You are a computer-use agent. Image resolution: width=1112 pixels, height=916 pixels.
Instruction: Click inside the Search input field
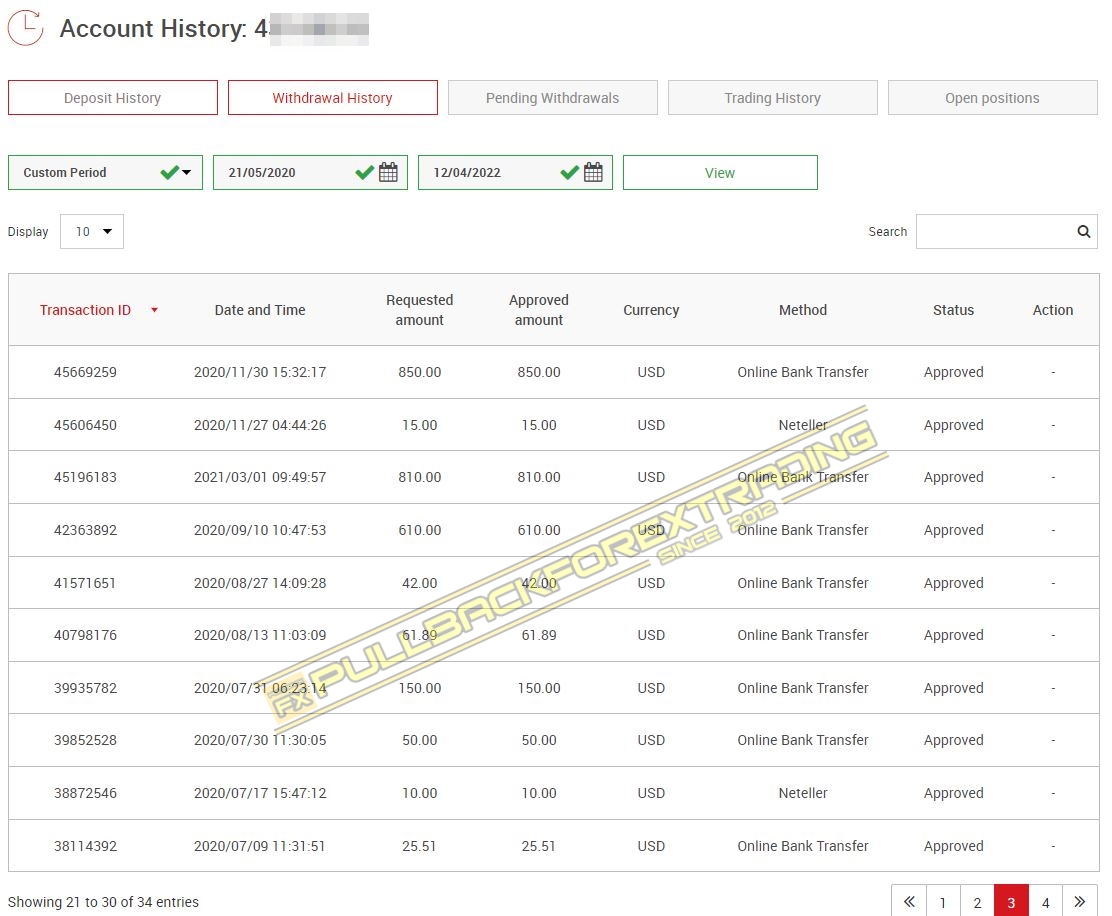point(994,231)
